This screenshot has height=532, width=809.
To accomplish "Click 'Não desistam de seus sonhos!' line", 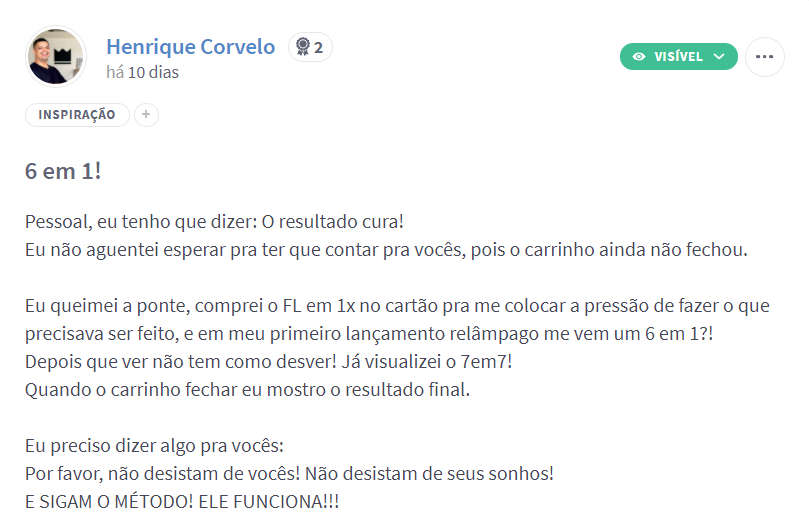I will pos(429,474).
